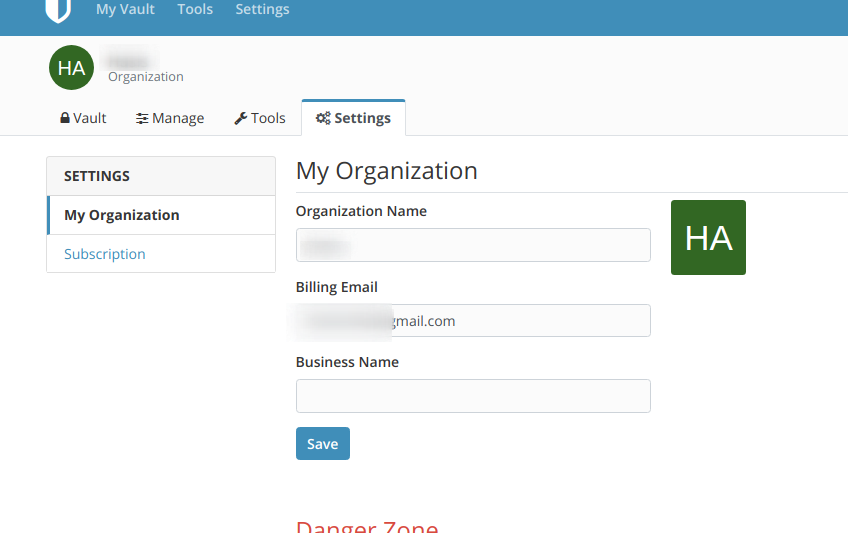This screenshot has height=533, width=848.
Task: Click the square green HA logo
Action: [x=708, y=237]
